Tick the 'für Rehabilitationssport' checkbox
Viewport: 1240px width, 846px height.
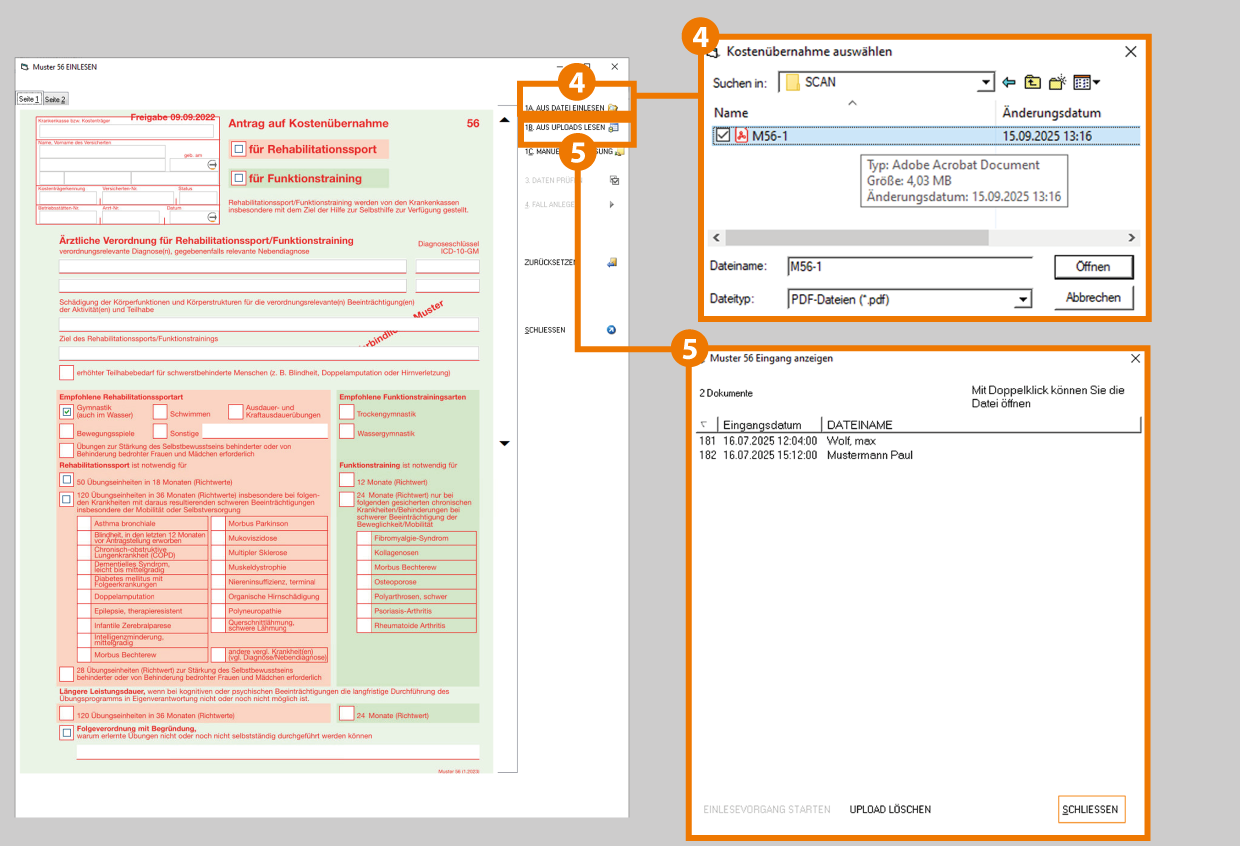[x=238, y=149]
